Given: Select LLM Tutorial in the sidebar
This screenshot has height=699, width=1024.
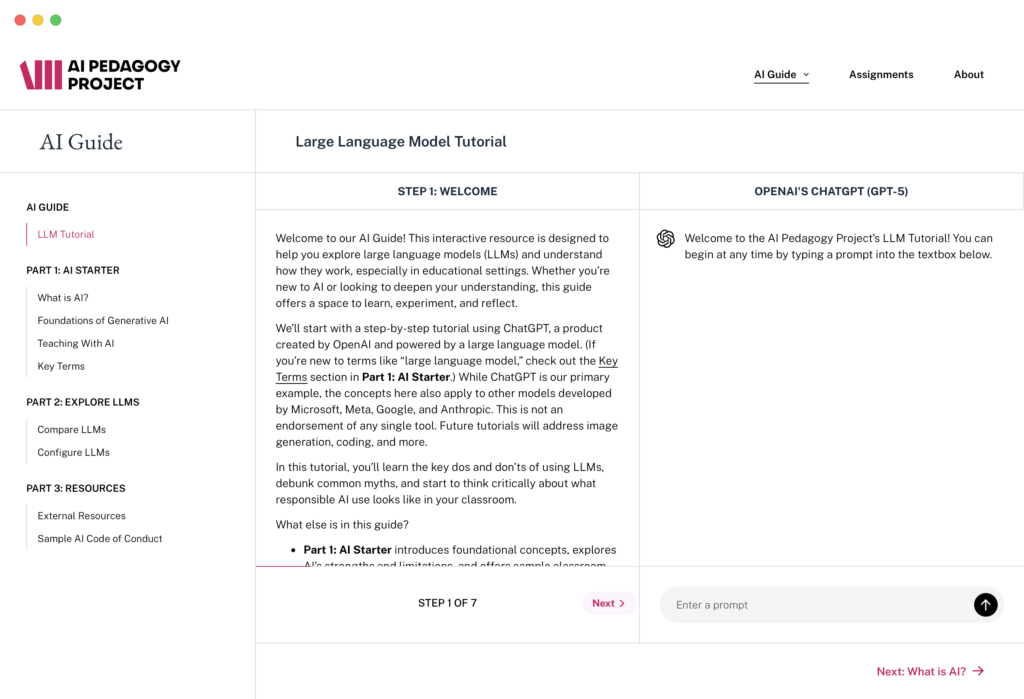Looking at the screenshot, I should [66, 234].
